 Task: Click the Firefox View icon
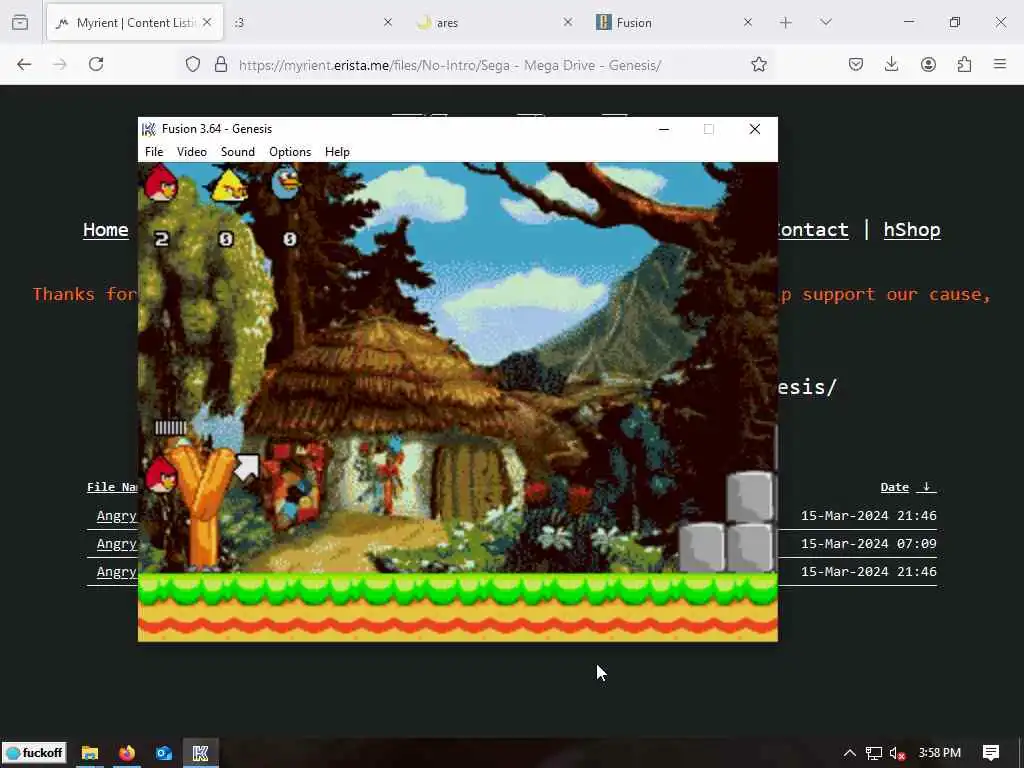click(20, 22)
